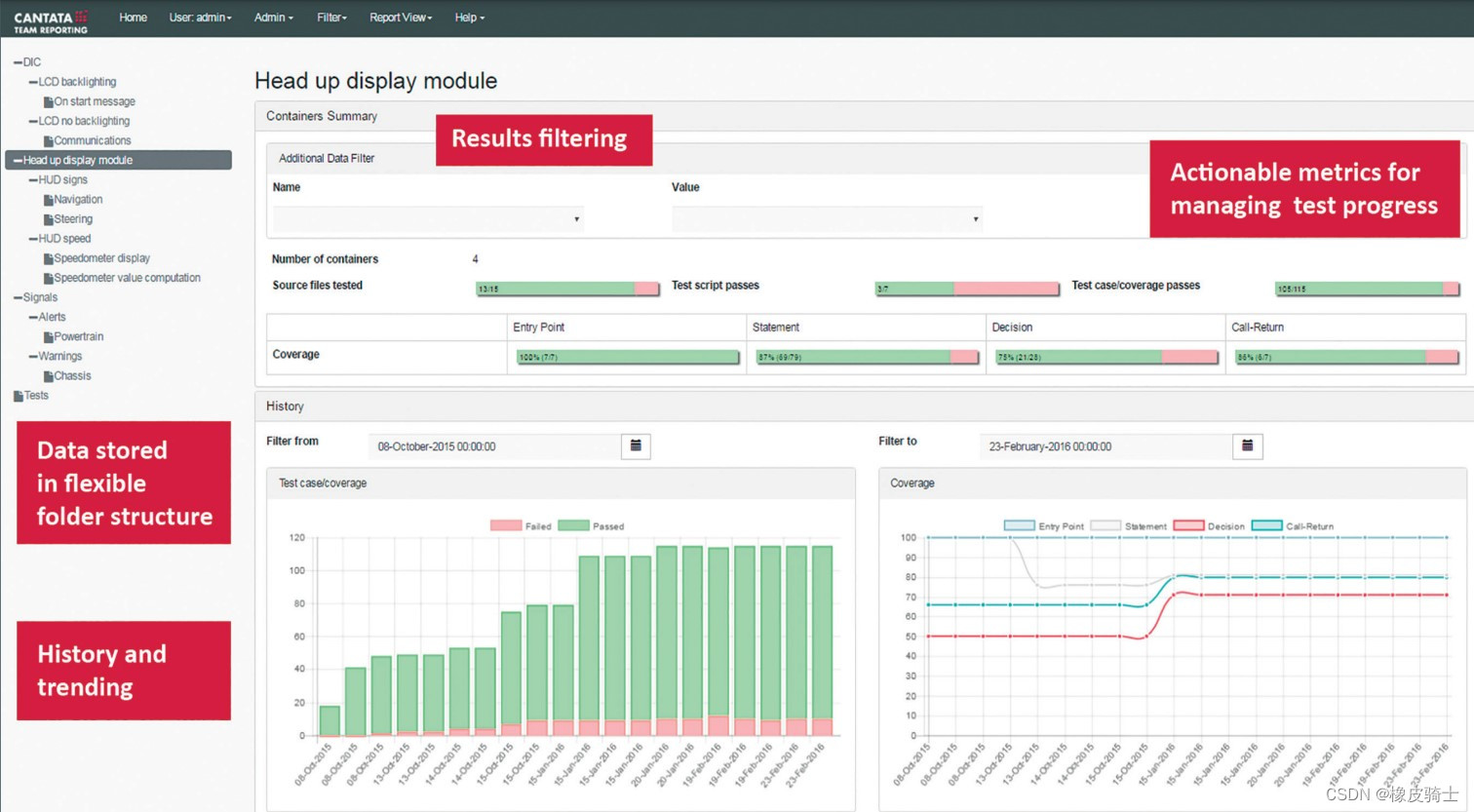1474x812 pixels.
Task: Click the Tests file icon
Action: point(18,396)
